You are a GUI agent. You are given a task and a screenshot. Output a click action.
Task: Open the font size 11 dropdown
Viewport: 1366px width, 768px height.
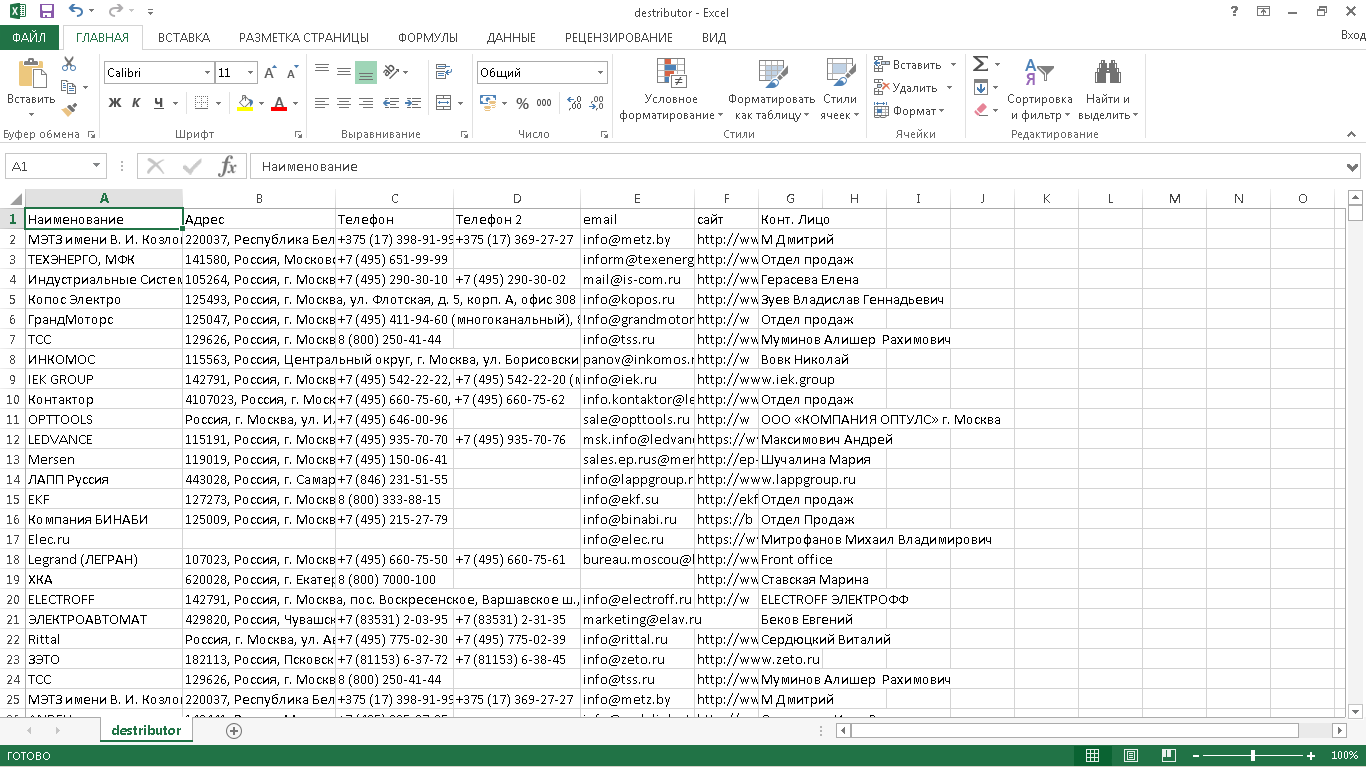pos(250,73)
